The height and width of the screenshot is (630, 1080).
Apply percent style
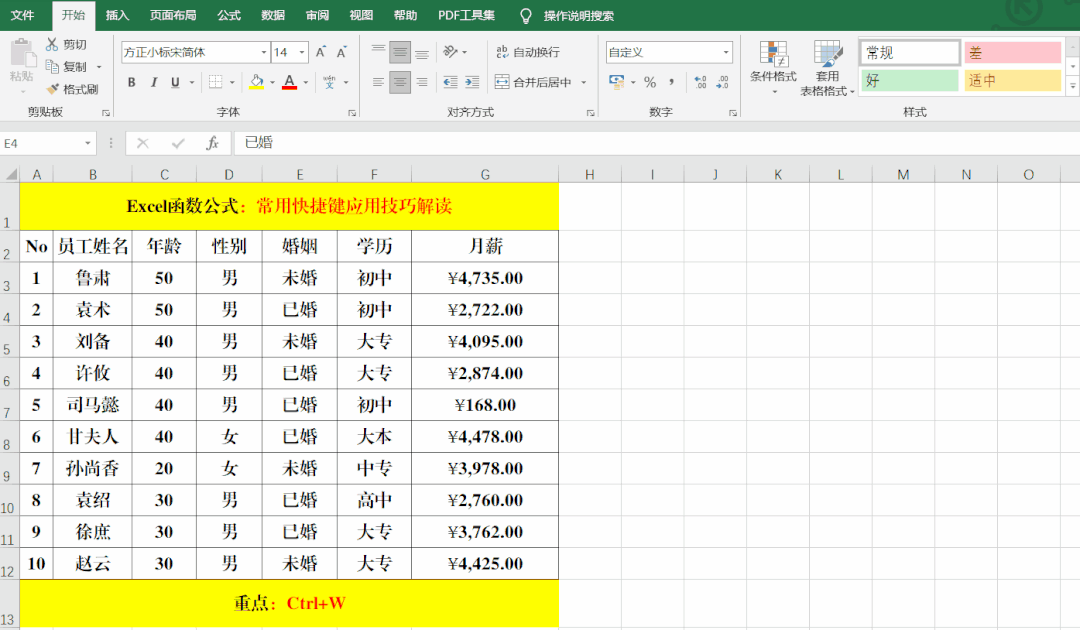[x=650, y=82]
